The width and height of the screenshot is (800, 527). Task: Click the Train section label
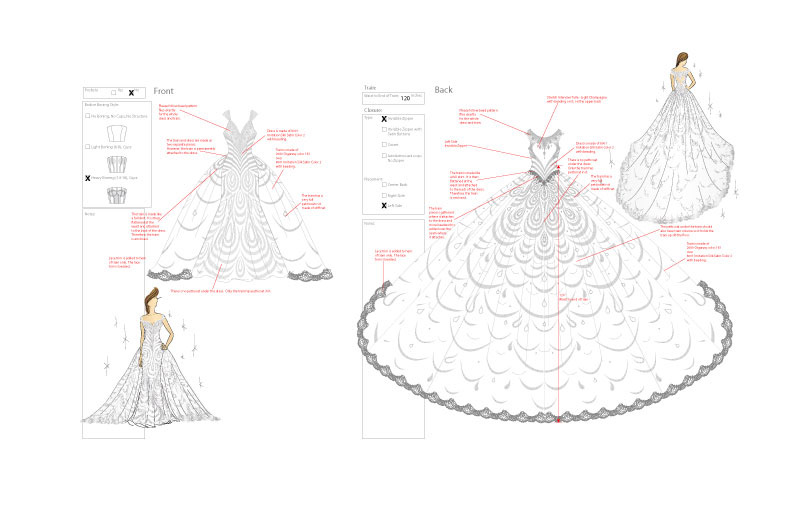(x=370, y=88)
